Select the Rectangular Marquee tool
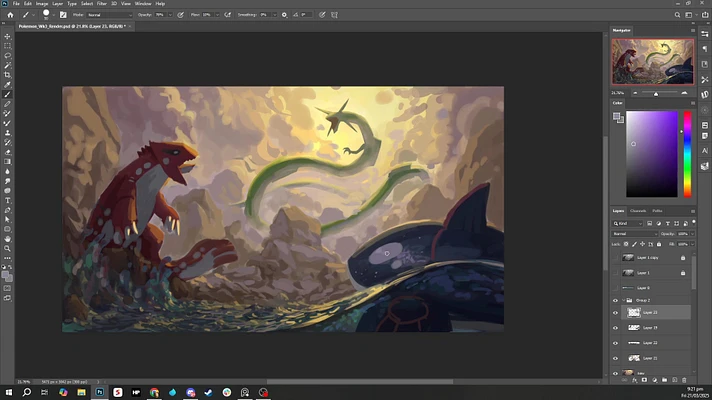712x400 pixels. 7,46
